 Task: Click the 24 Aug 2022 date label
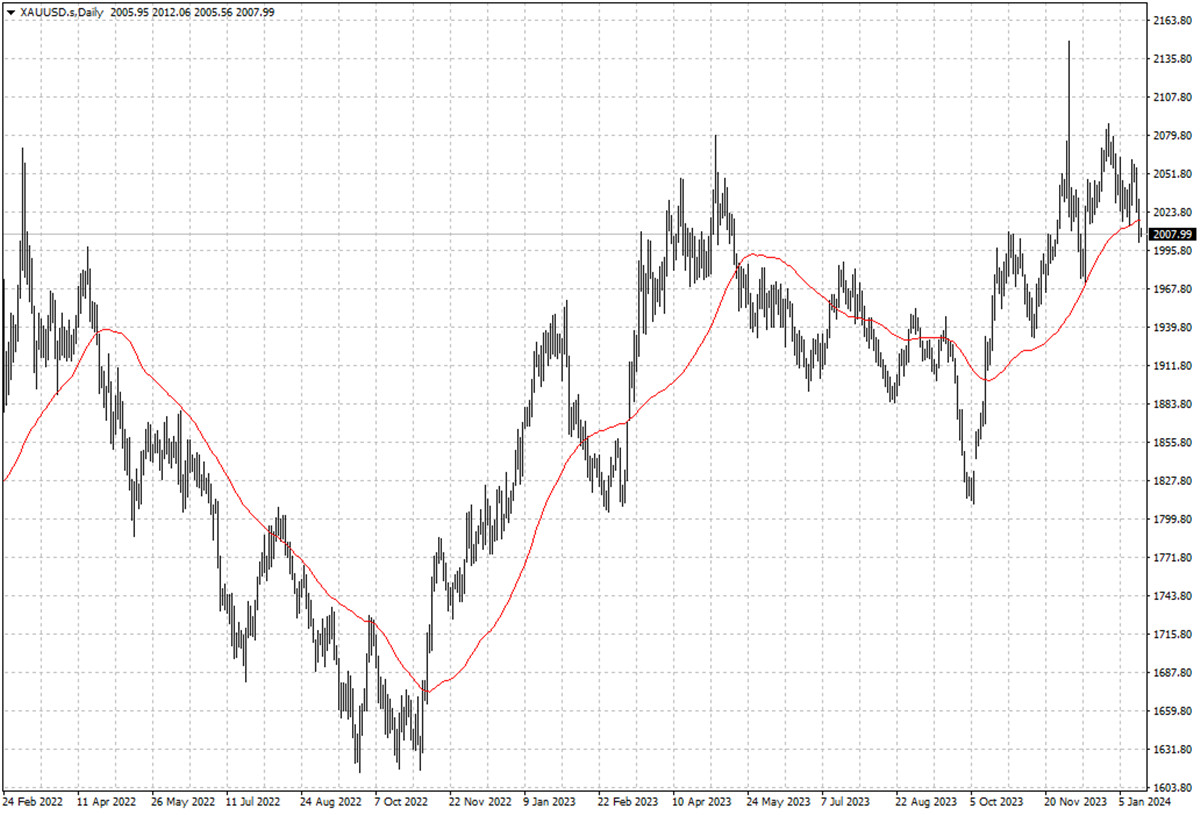pyautogui.click(x=331, y=802)
